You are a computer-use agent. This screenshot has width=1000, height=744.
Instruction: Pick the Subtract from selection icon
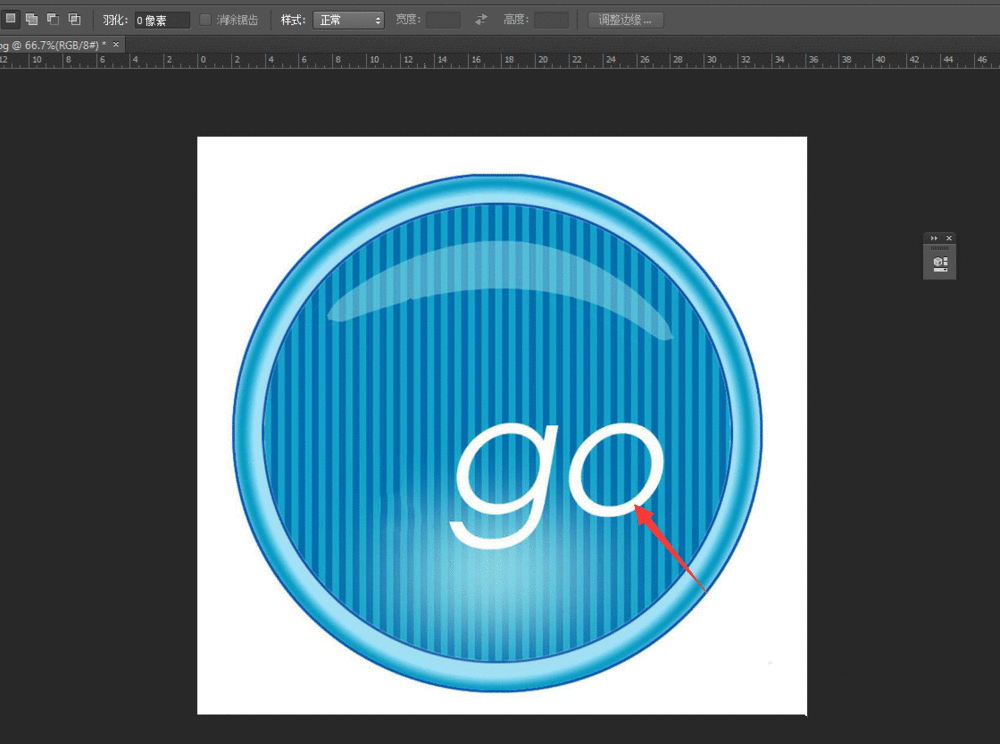(x=53, y=19)
